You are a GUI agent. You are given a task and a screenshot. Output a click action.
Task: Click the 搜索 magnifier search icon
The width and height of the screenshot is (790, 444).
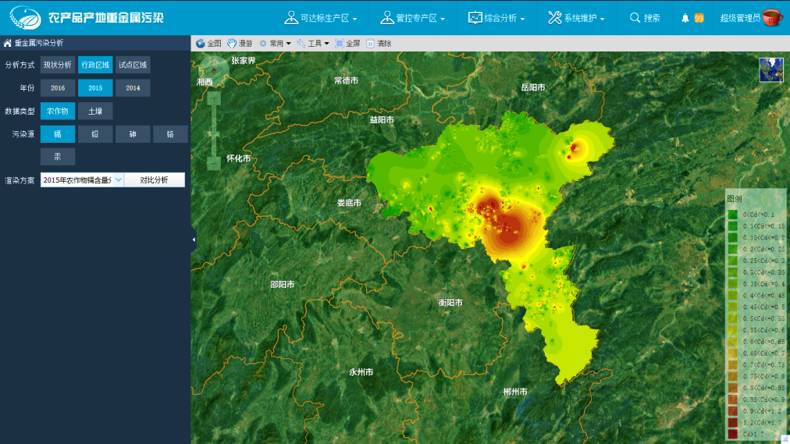(x=635, y=18)
